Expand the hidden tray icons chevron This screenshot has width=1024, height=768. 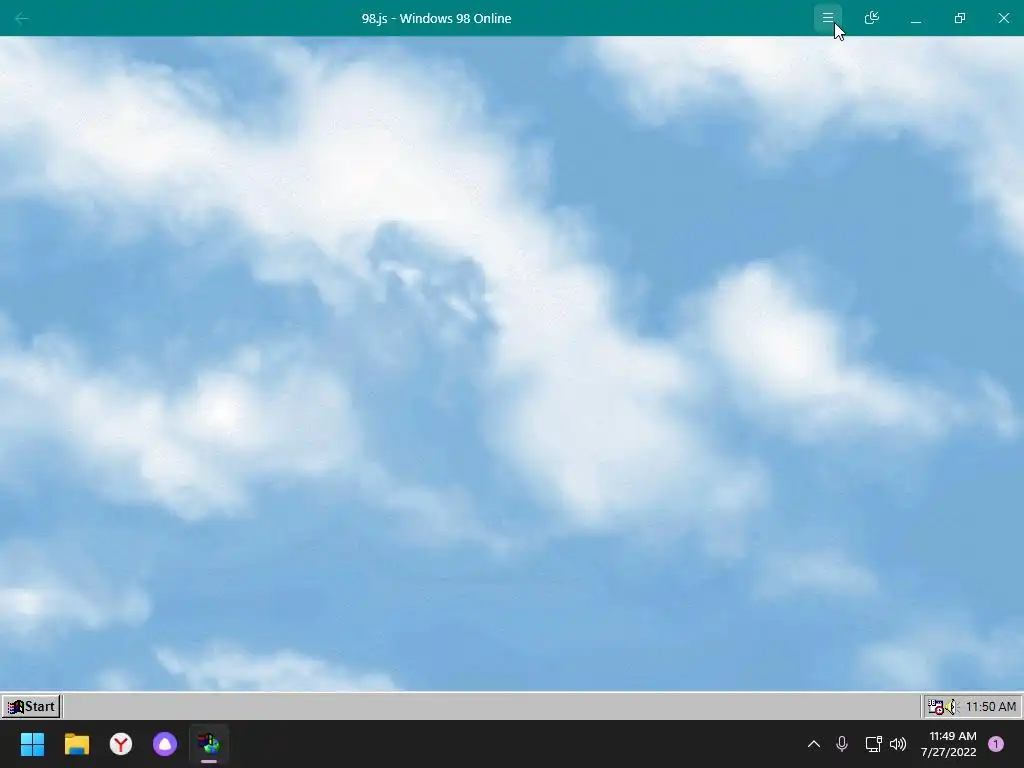coord(814,744)
